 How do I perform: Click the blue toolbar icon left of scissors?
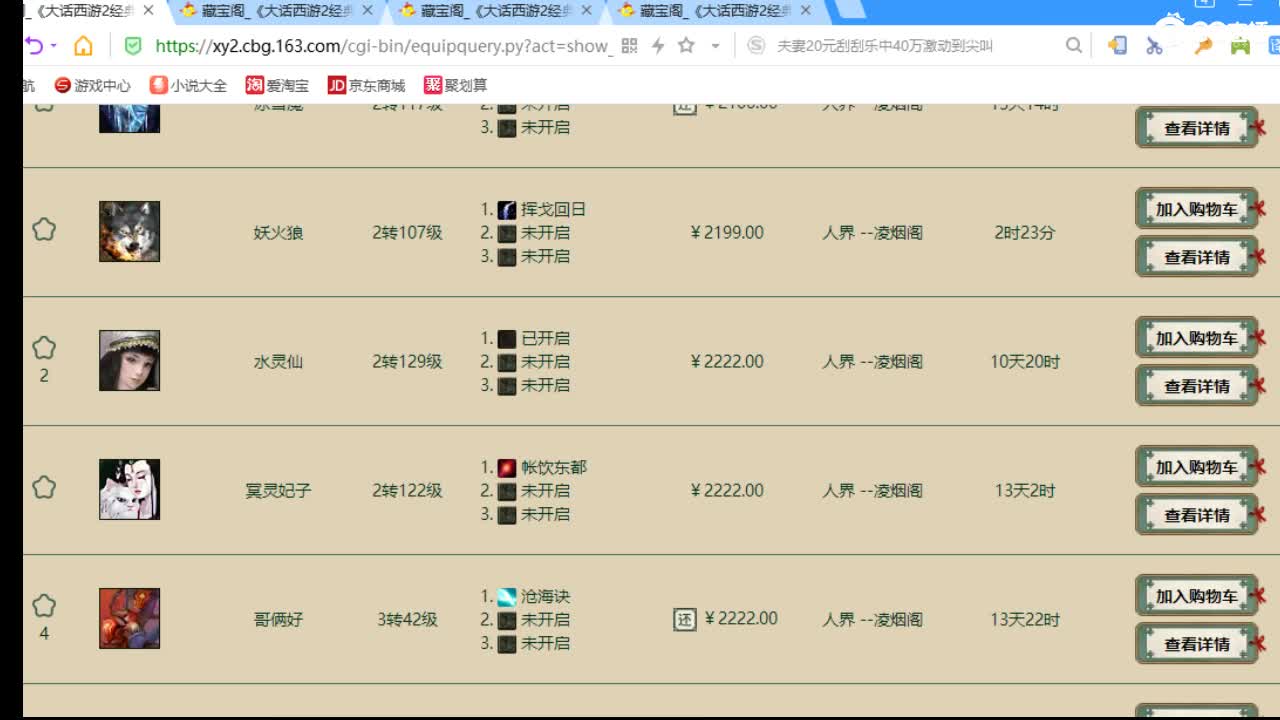pyautogui.click(x=1117, y=46)
